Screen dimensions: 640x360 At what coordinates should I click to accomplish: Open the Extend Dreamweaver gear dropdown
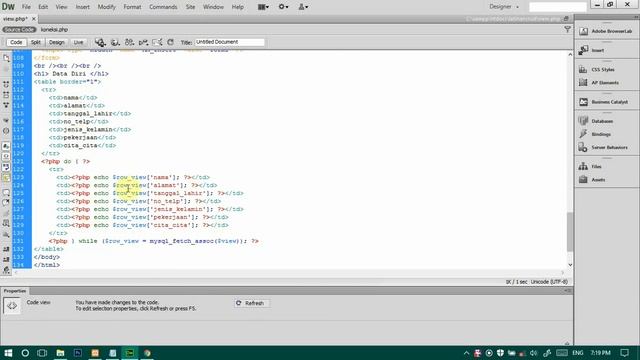click(283, 7)
